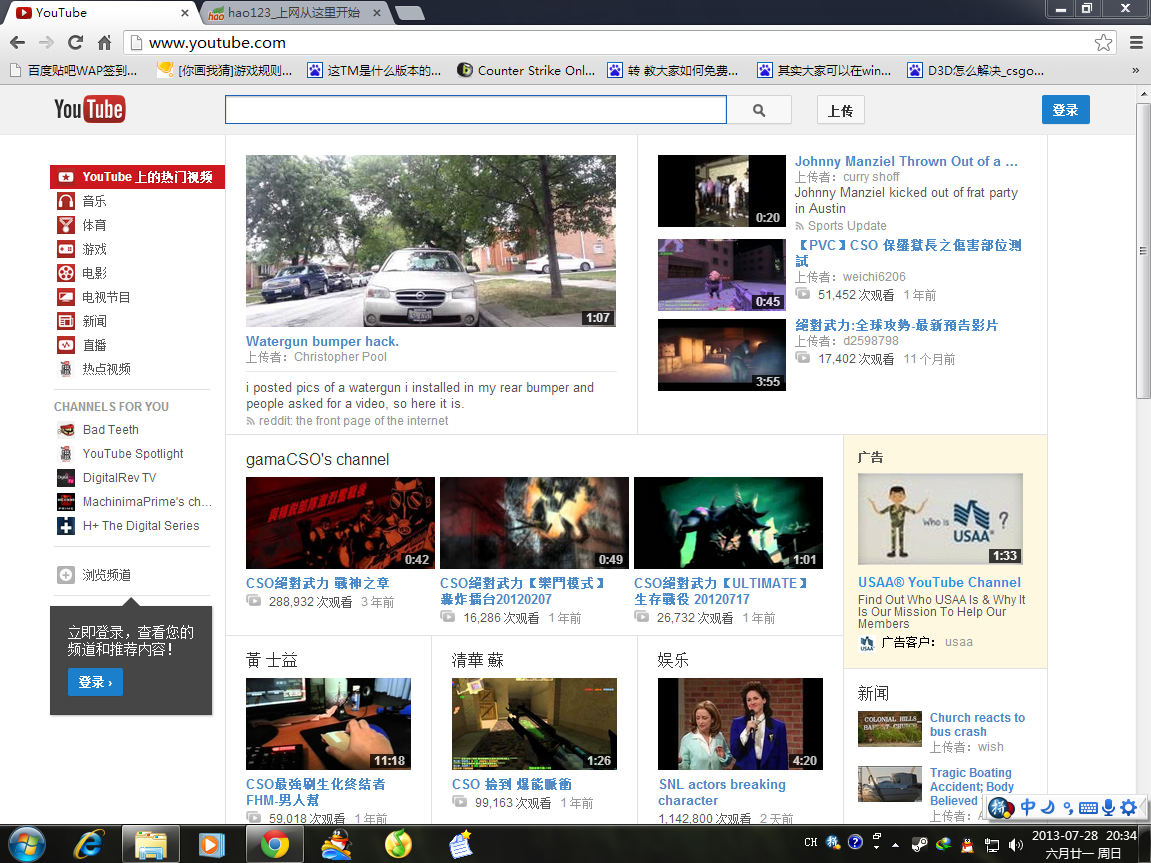Image resolution: width=1151 pixels, height=863 pixels.
Task: Click the search magnifier button
Action: (x=759, y=110)
